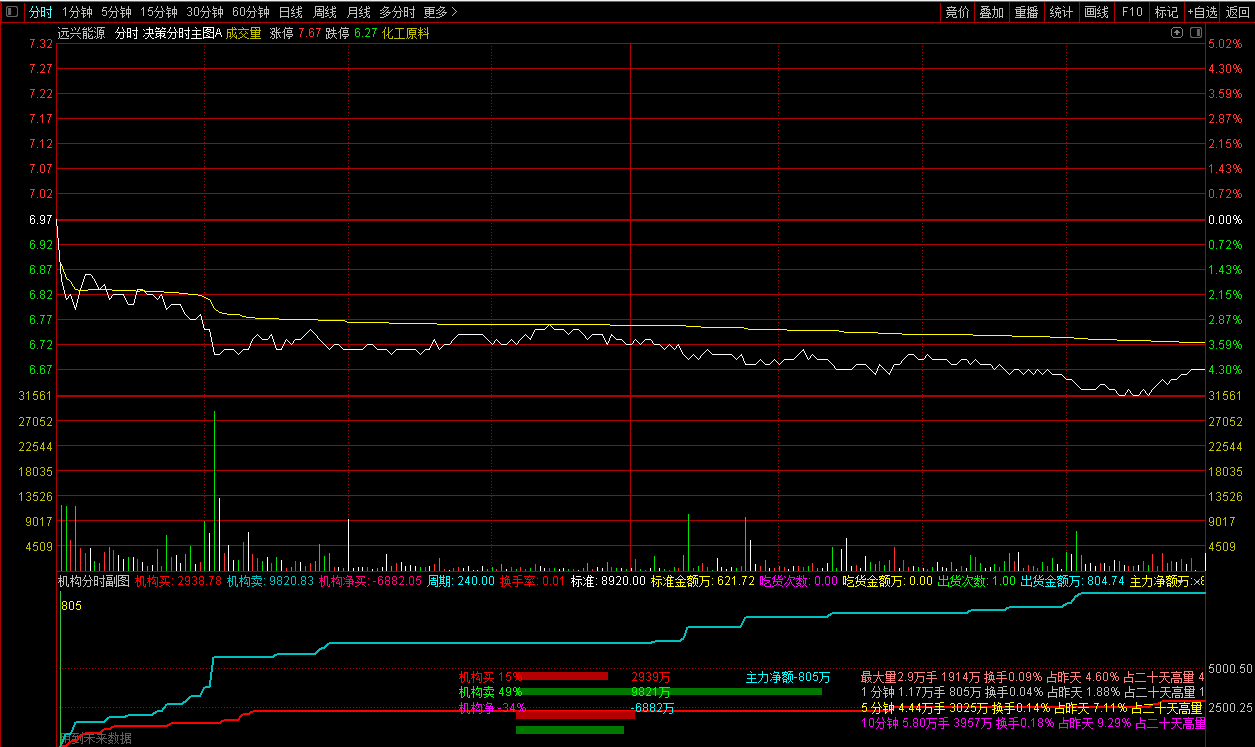Add stock via +自选 button
1255x747 pixels.
pos(1202,12)
